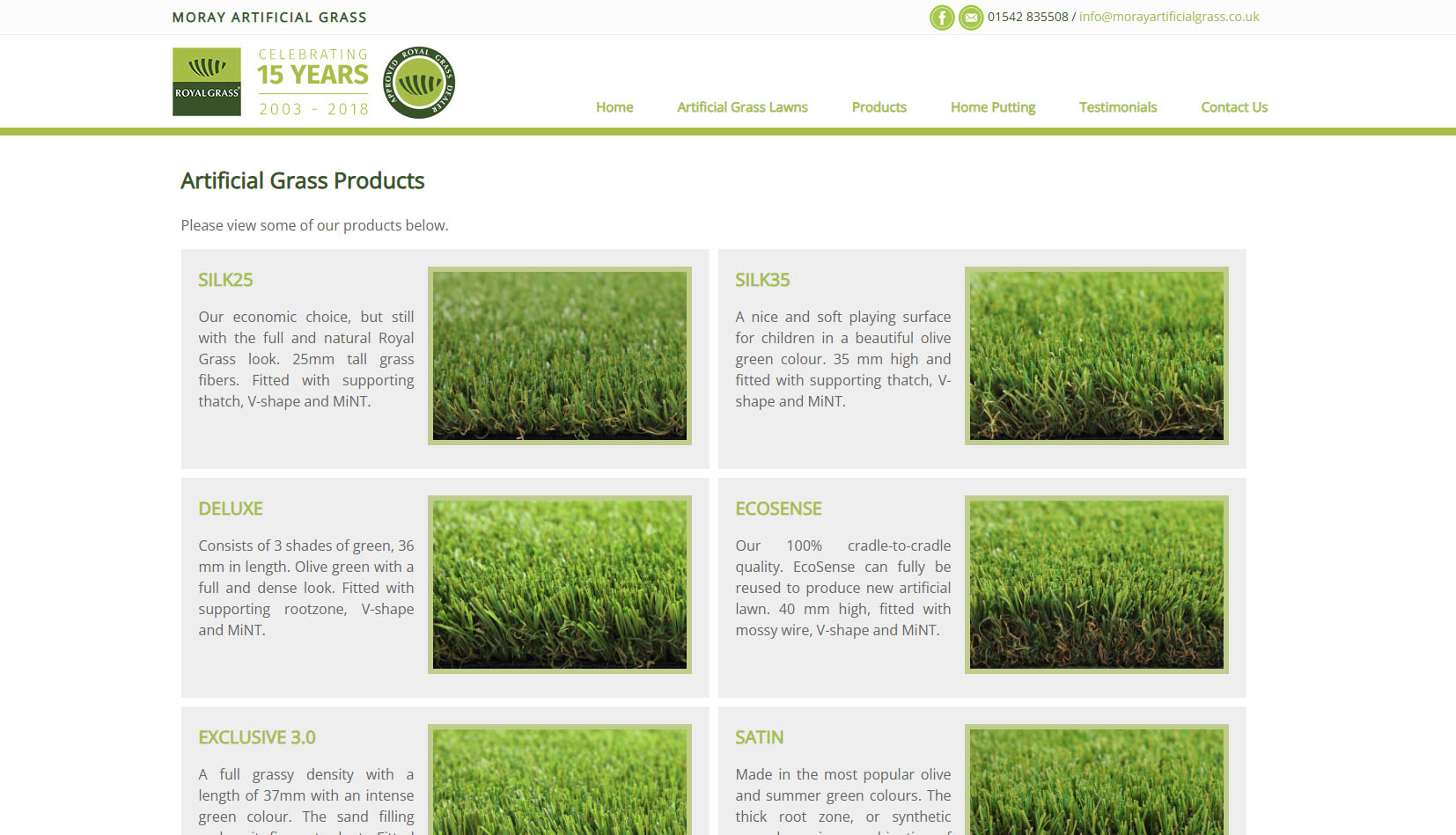This screenshot has height=835, width=1456.
Task: Select the Products menu item
Action: point(879,107)
